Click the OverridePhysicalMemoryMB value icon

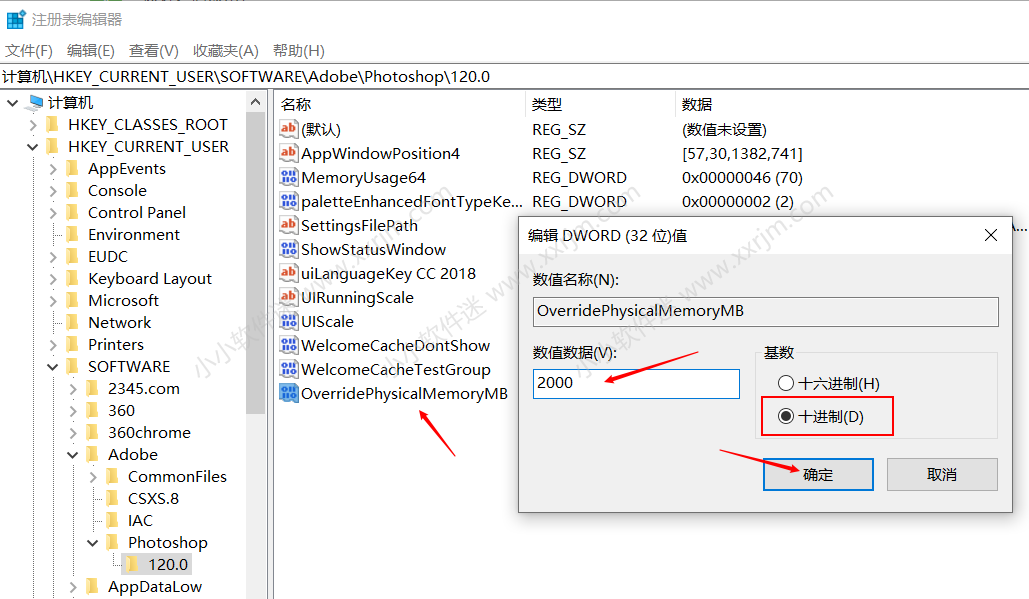289,392
